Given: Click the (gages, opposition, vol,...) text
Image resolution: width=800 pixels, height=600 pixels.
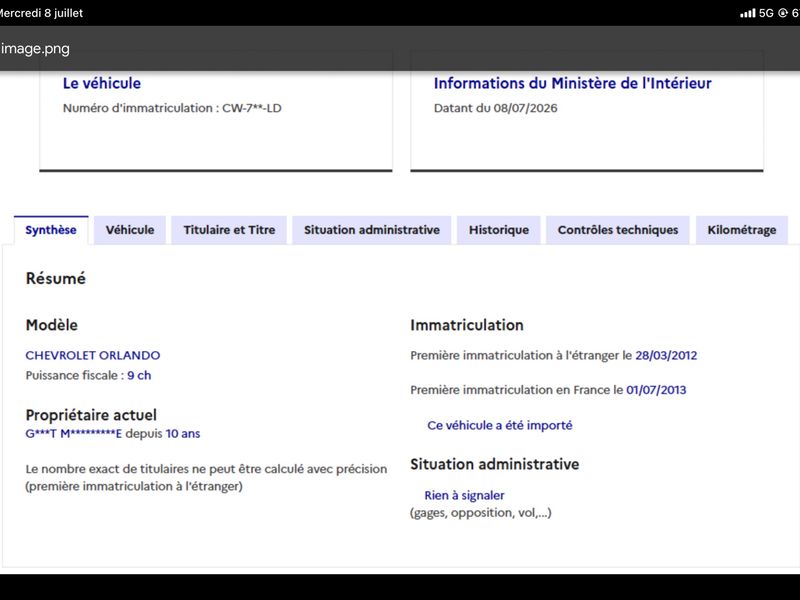Looking at the screenshot, I should (481, 513).
